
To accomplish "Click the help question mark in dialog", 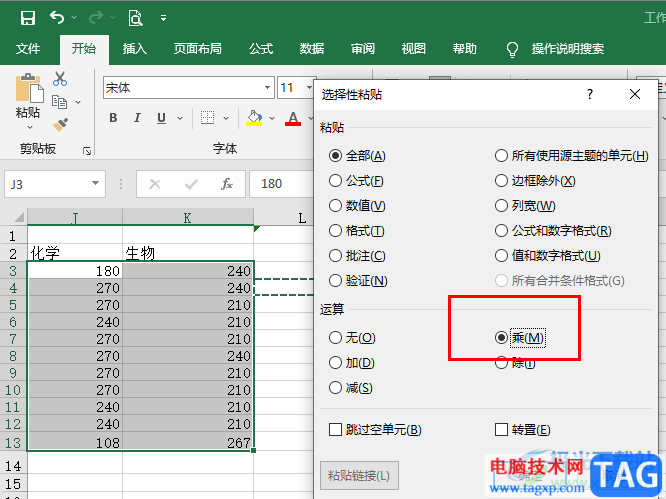I will 590,94.
